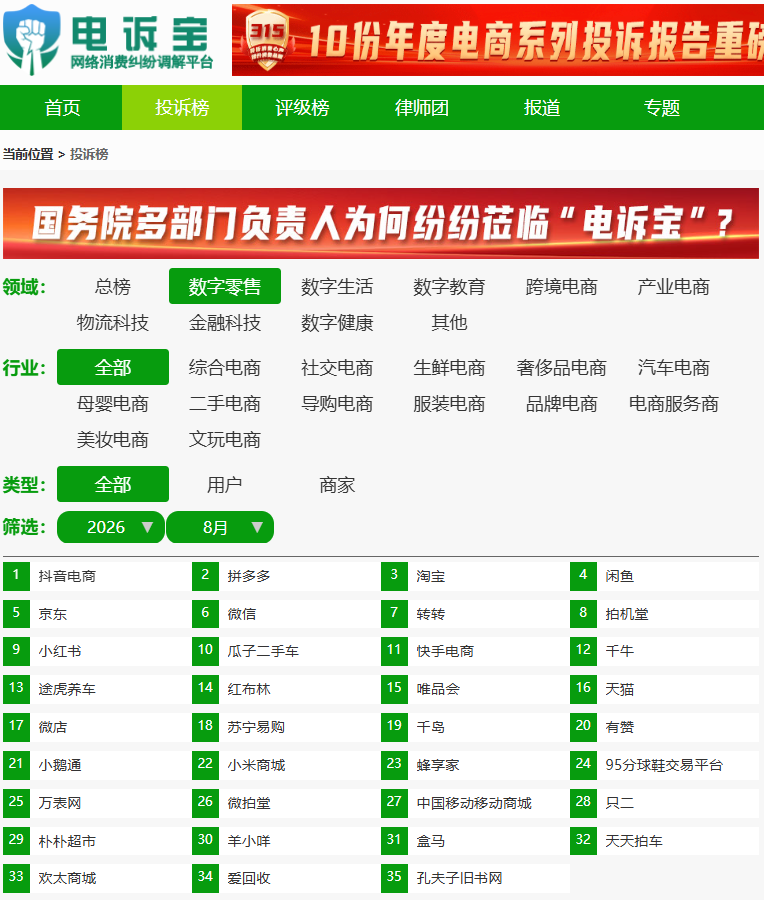Select 全部 in the 行业 row
Viewport: 764px width, 900px height.
coord(113,367)
